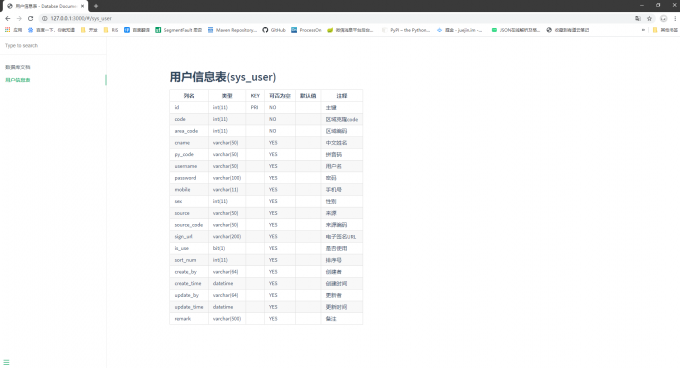Close the Database Document tab
The width and height of the screenshot is (680, 368).
coord(82,6)
